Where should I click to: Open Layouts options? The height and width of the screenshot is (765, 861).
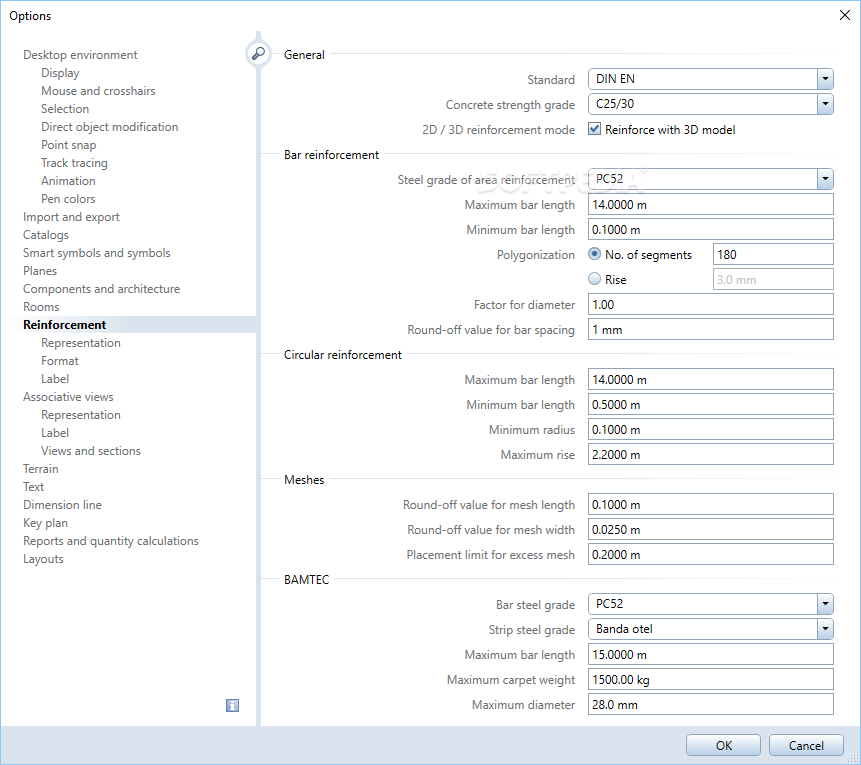(x=43, y=559)
